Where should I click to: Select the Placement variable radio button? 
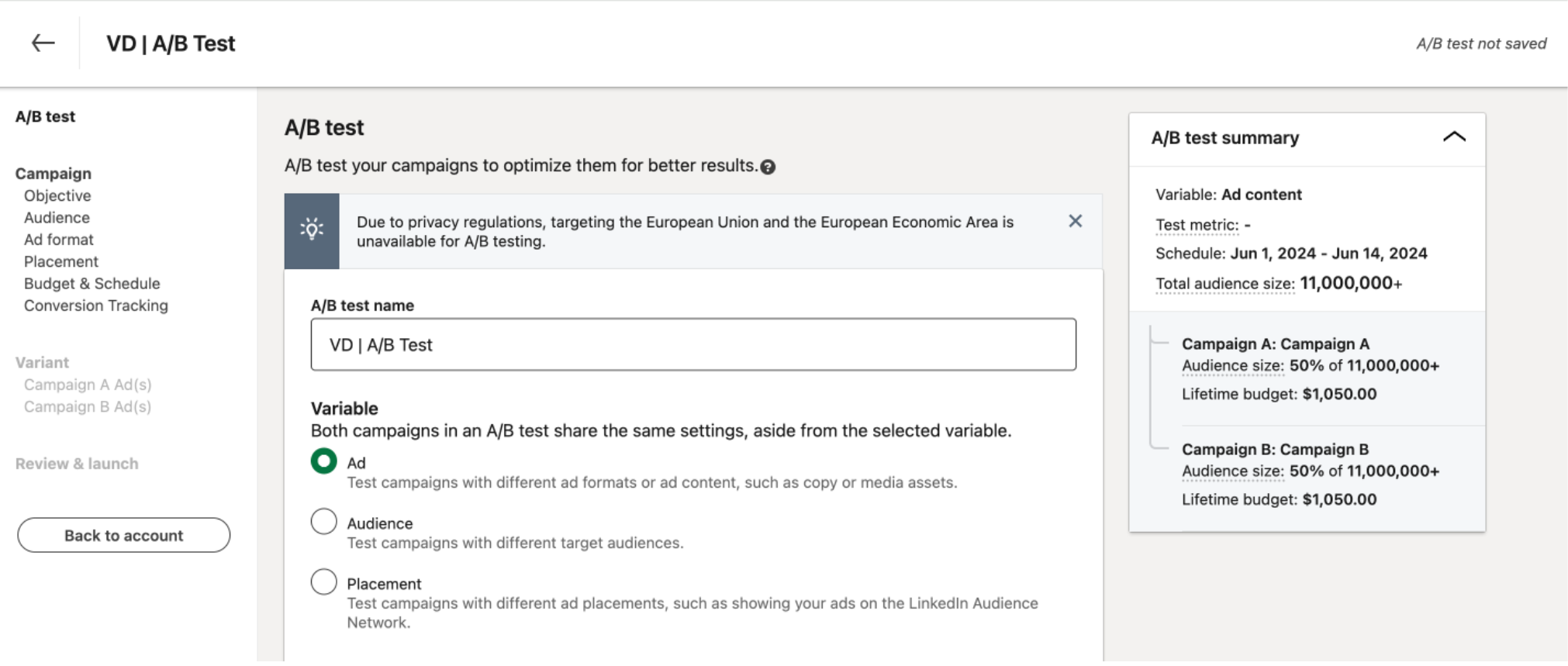324,582
